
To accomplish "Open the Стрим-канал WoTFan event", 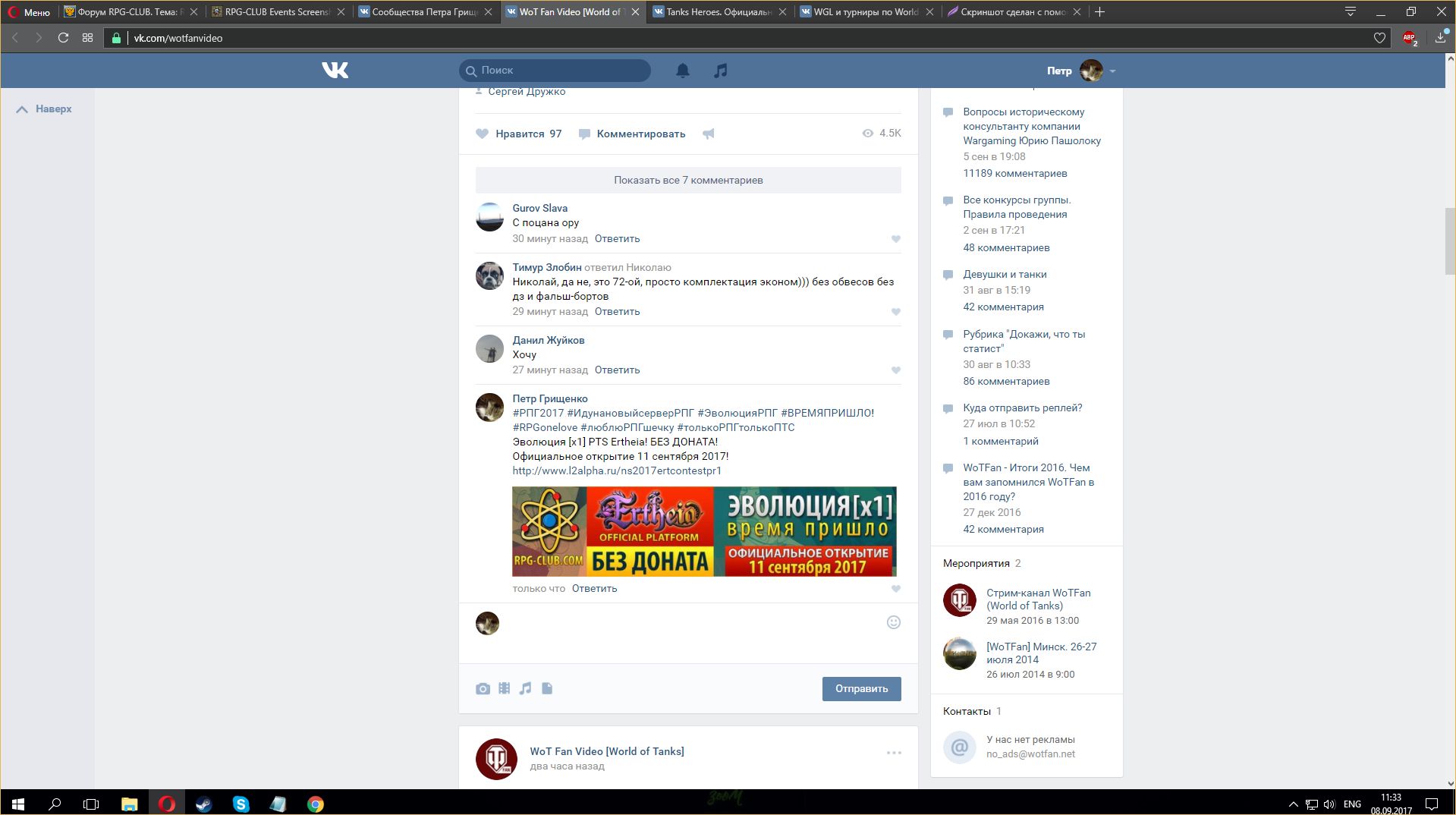I will click(x=1038, y=599).
